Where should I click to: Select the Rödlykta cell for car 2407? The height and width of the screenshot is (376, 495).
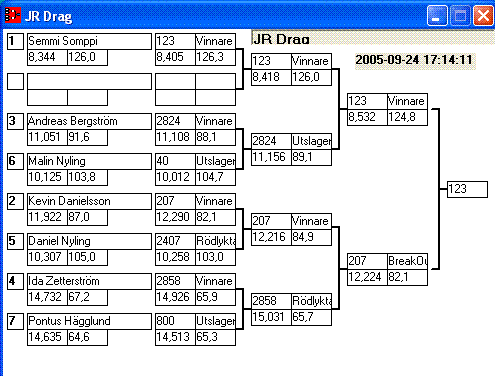tap(215, 241)
